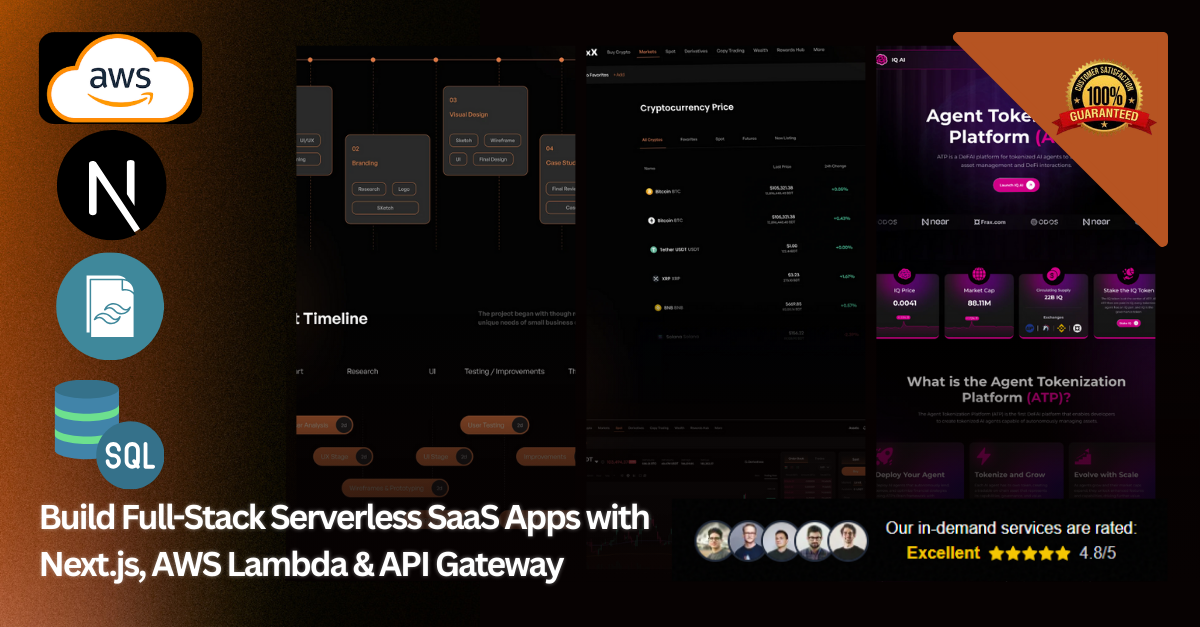Click the IQ AI brain logo

(883, 60)
